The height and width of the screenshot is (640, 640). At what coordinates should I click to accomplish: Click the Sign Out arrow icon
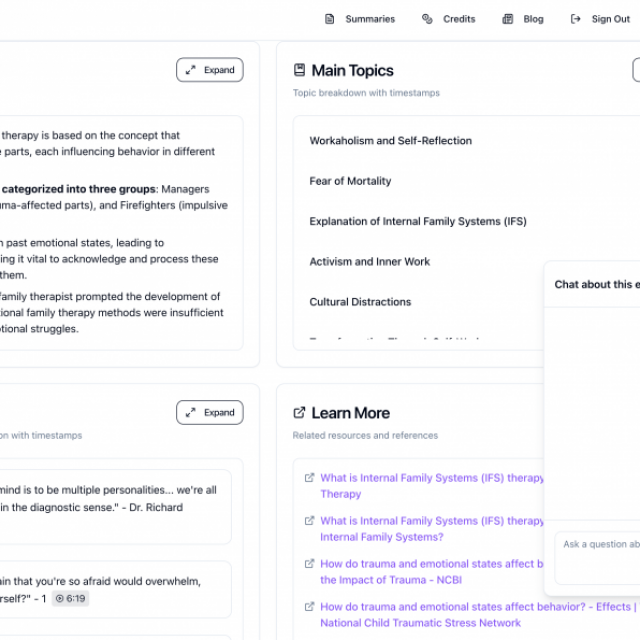[576, 19]
